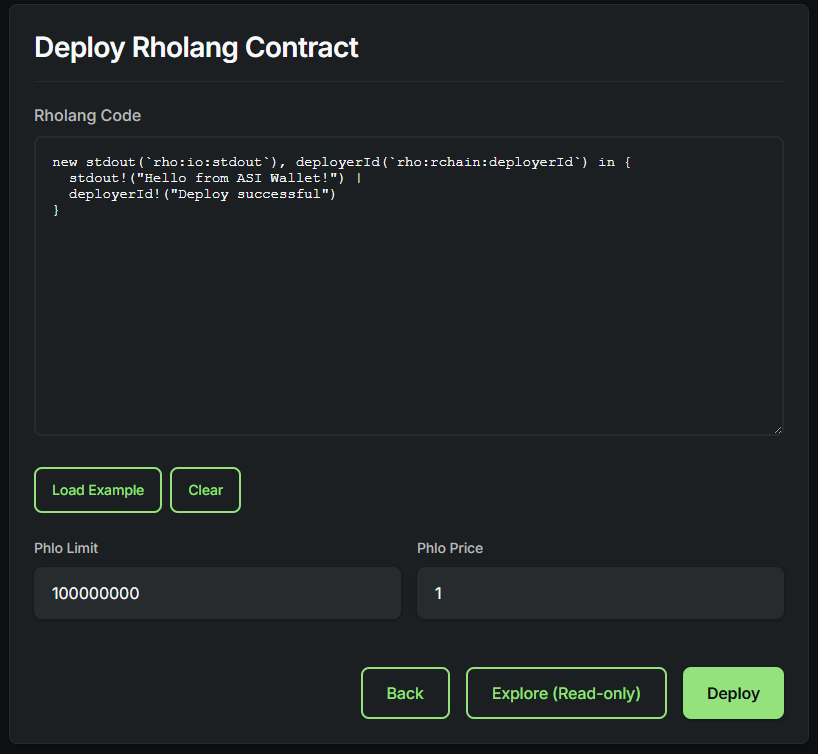Image resolution: width=818 pixels, height=754 pixels.
Task: Click the Rholang Code label
Action: click(x=87, y=115)
